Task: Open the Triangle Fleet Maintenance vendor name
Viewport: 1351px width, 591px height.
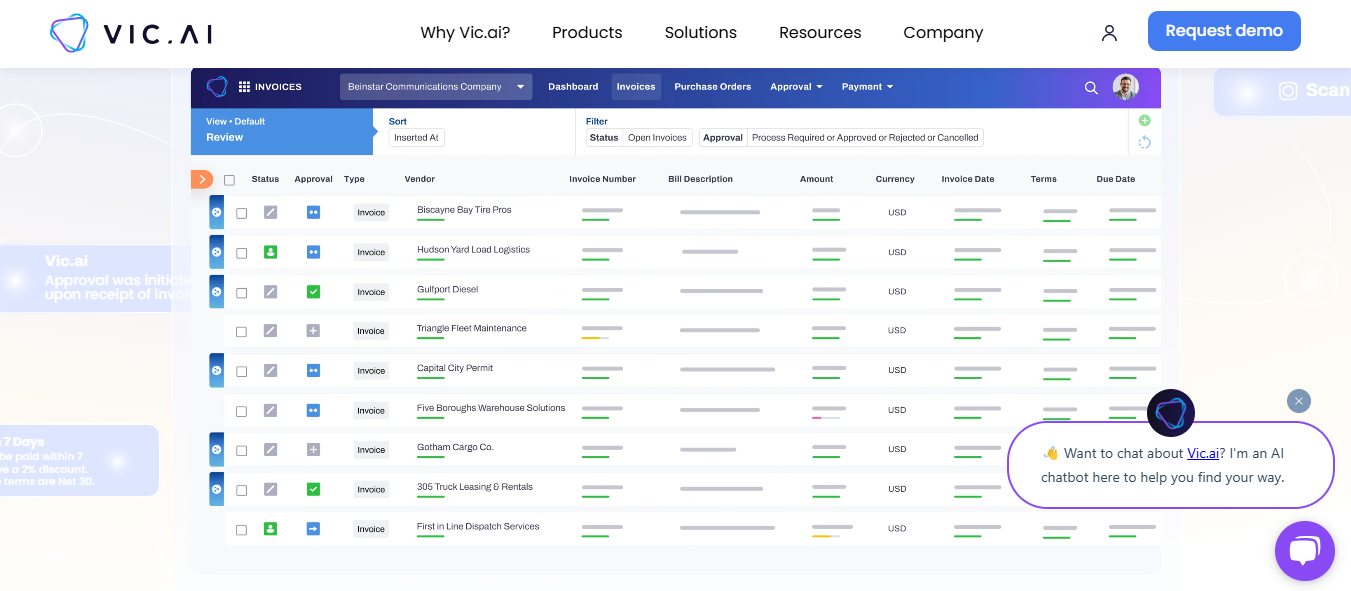Action: (471, 328)
